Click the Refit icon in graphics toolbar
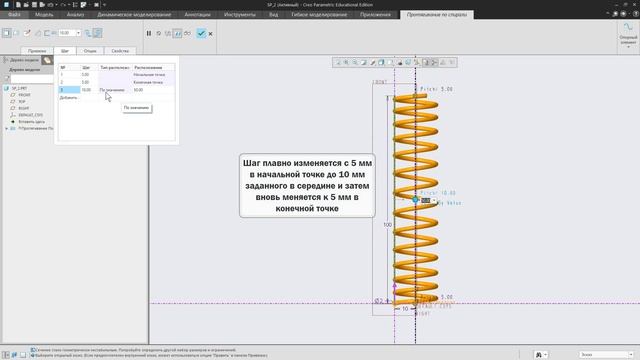This screenshot has height=360, width=640. [x=338, y=62]
